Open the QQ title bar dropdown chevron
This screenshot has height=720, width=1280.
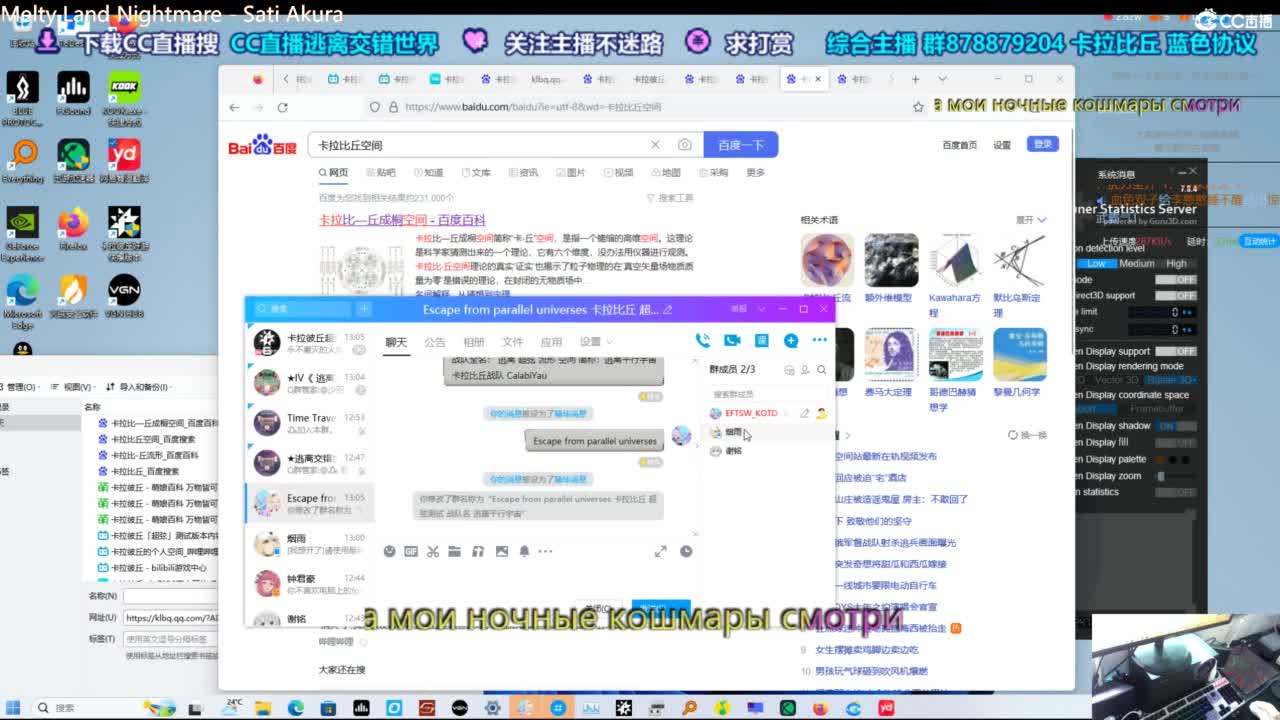pyautogui.click(x=762, y=309)
